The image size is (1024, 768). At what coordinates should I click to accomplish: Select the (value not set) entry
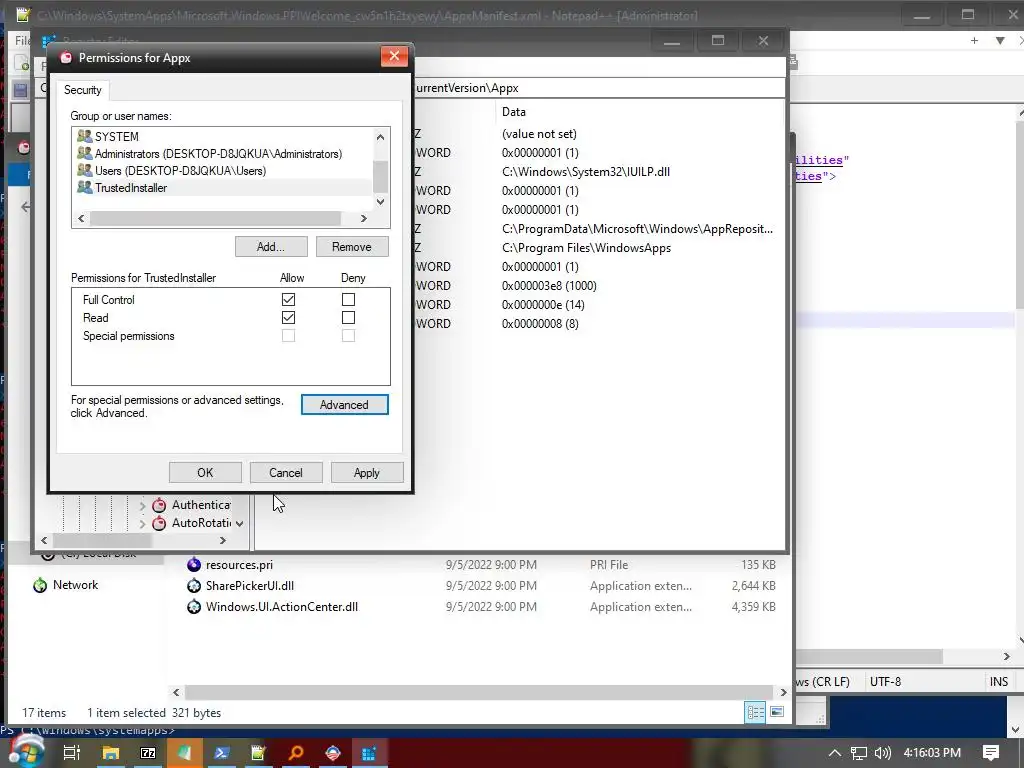(x=539, y=134)
